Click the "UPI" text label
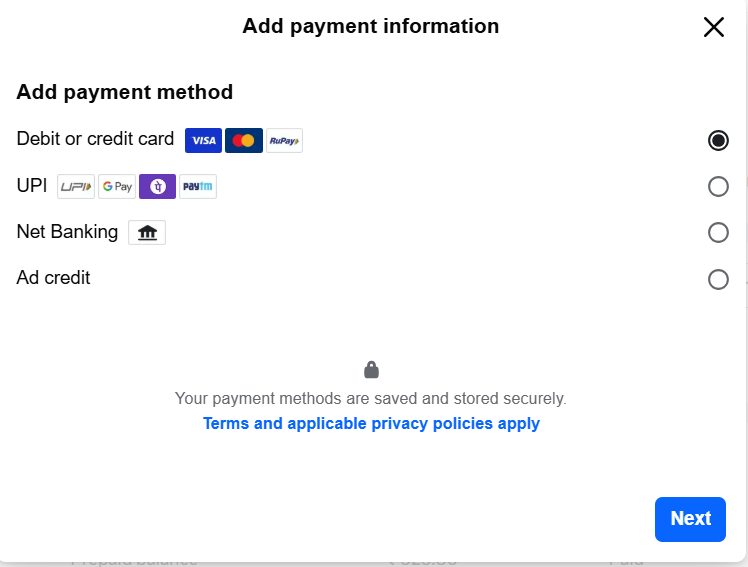This screenshot has width=748, height=567. 32,186
